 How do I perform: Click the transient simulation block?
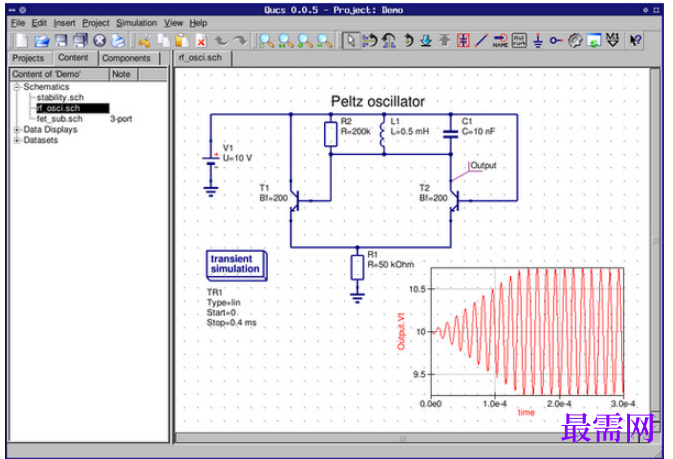click(236, 265)
